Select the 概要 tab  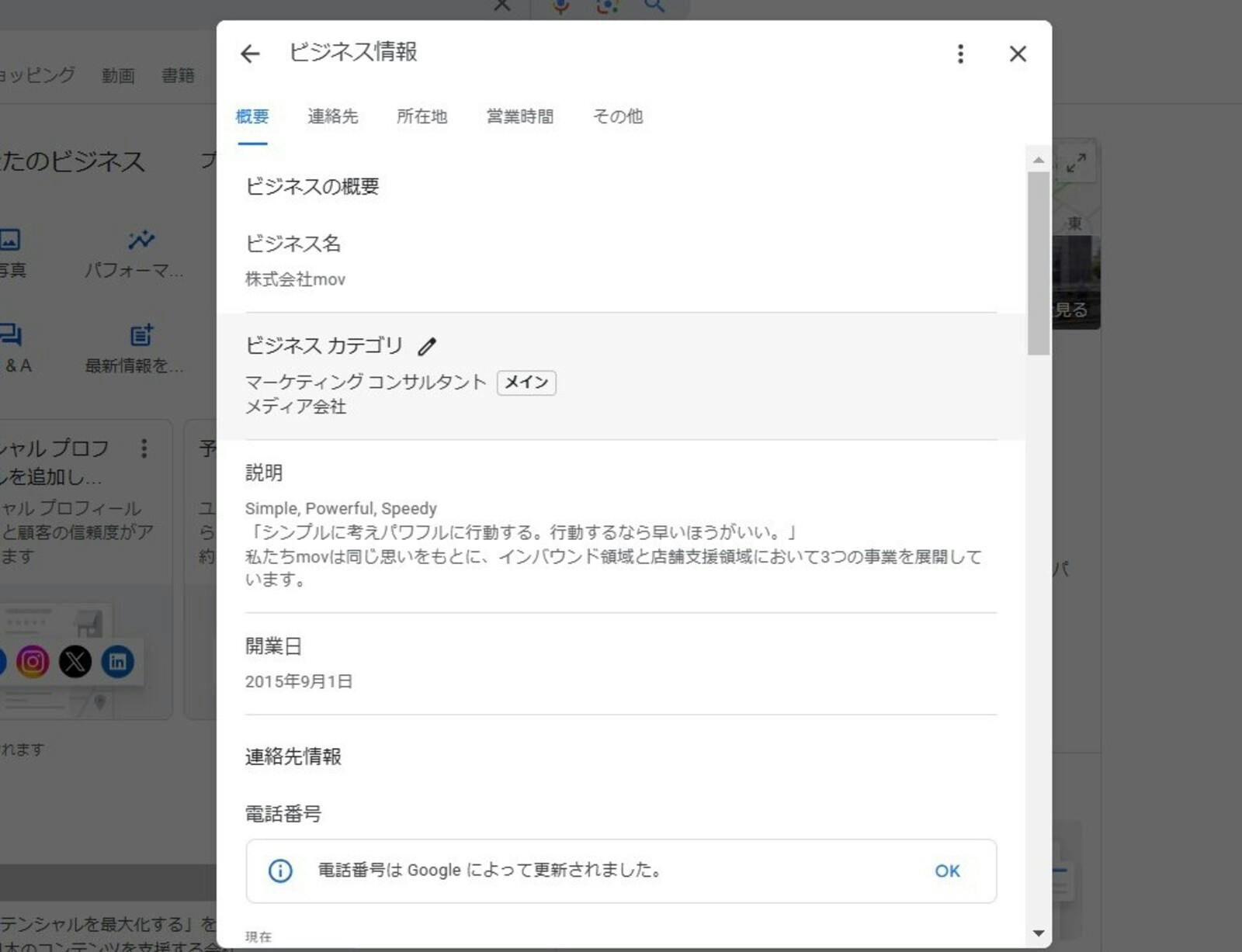252,116
